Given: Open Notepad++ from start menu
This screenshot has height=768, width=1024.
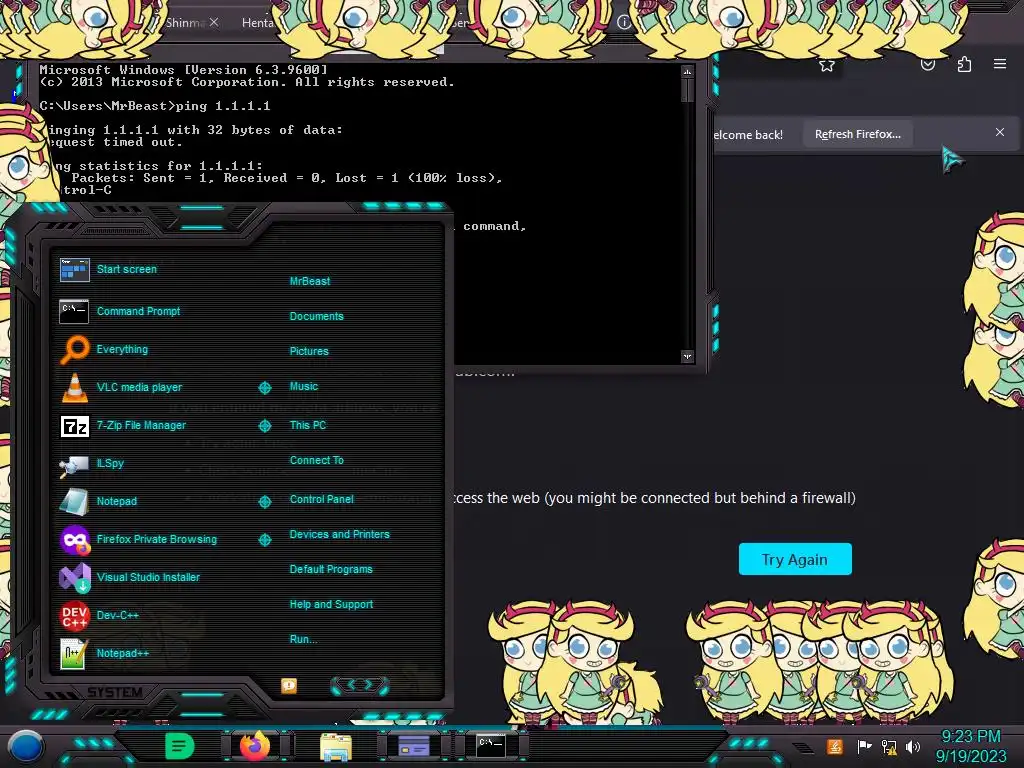Looking at the screenshot, I should 104,653.
